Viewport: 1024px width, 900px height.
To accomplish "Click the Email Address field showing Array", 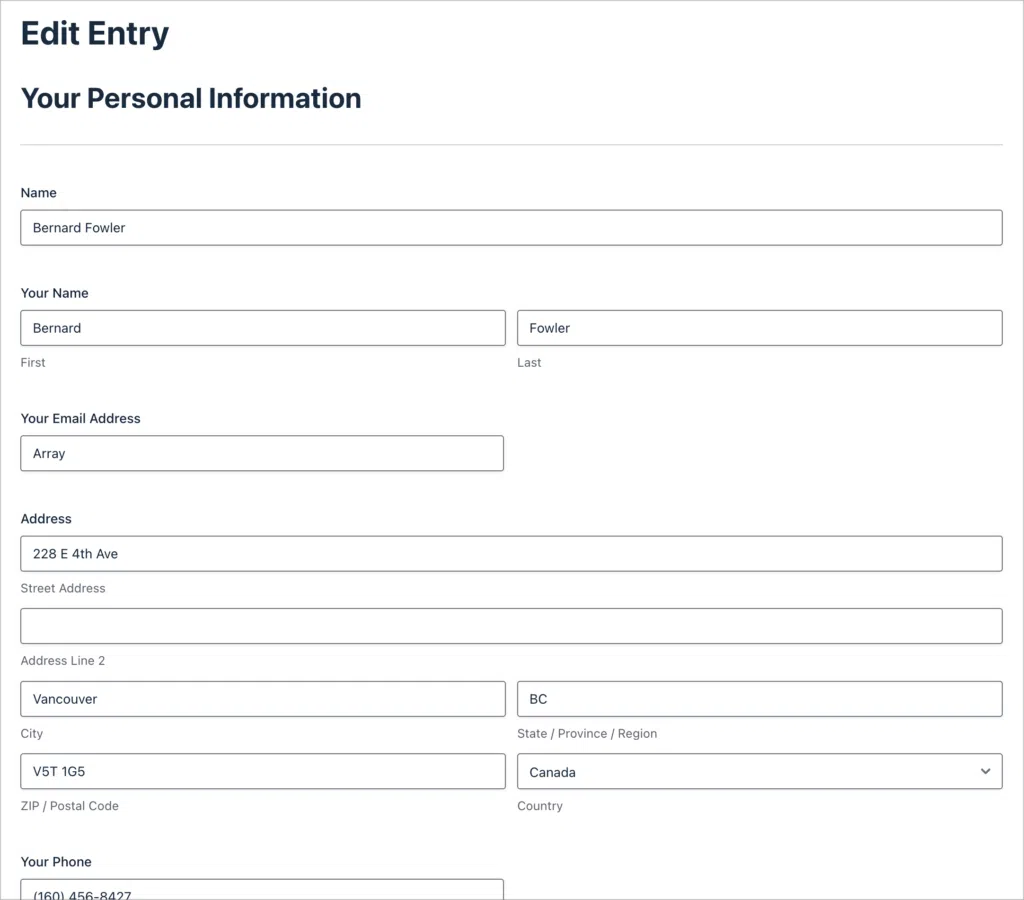I will point(262,453).
